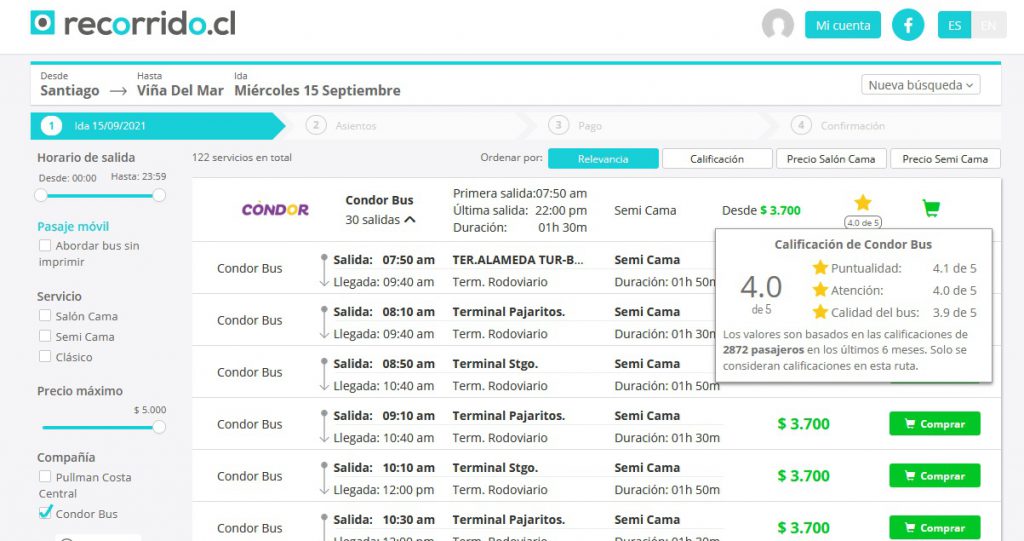Click the Atención star icon in the rating popup

(x=820, y=289)
